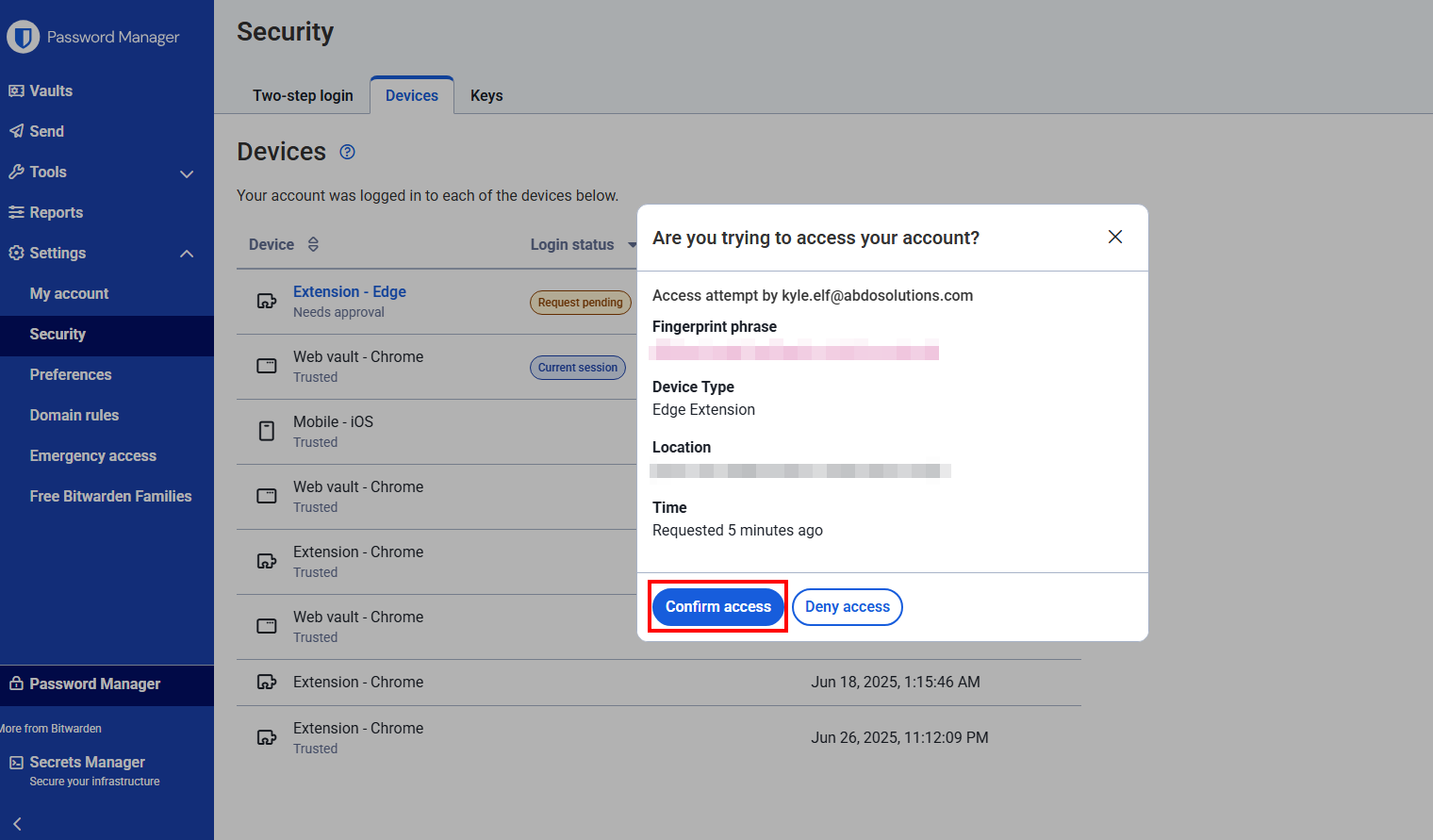Click the Web vault icon in the row below the first Extension - Chrome row
The image size is (1433, 840).
[267, 626]
